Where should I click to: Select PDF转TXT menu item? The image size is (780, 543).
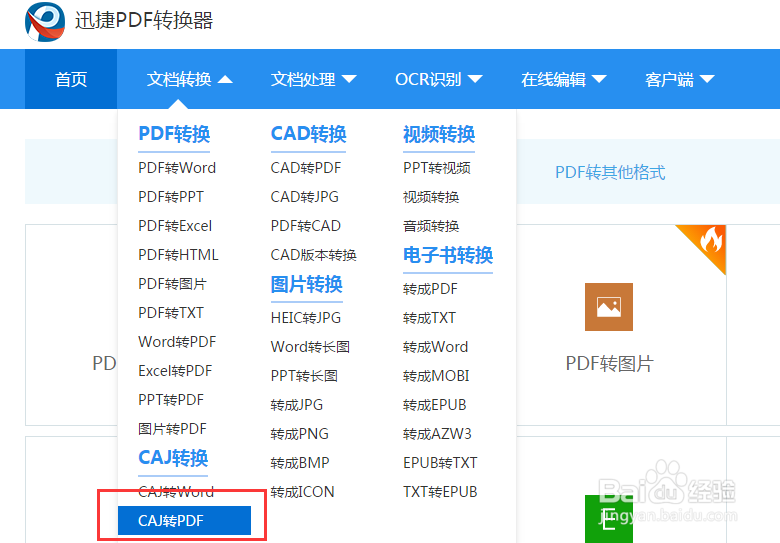[x=171, y=313]
